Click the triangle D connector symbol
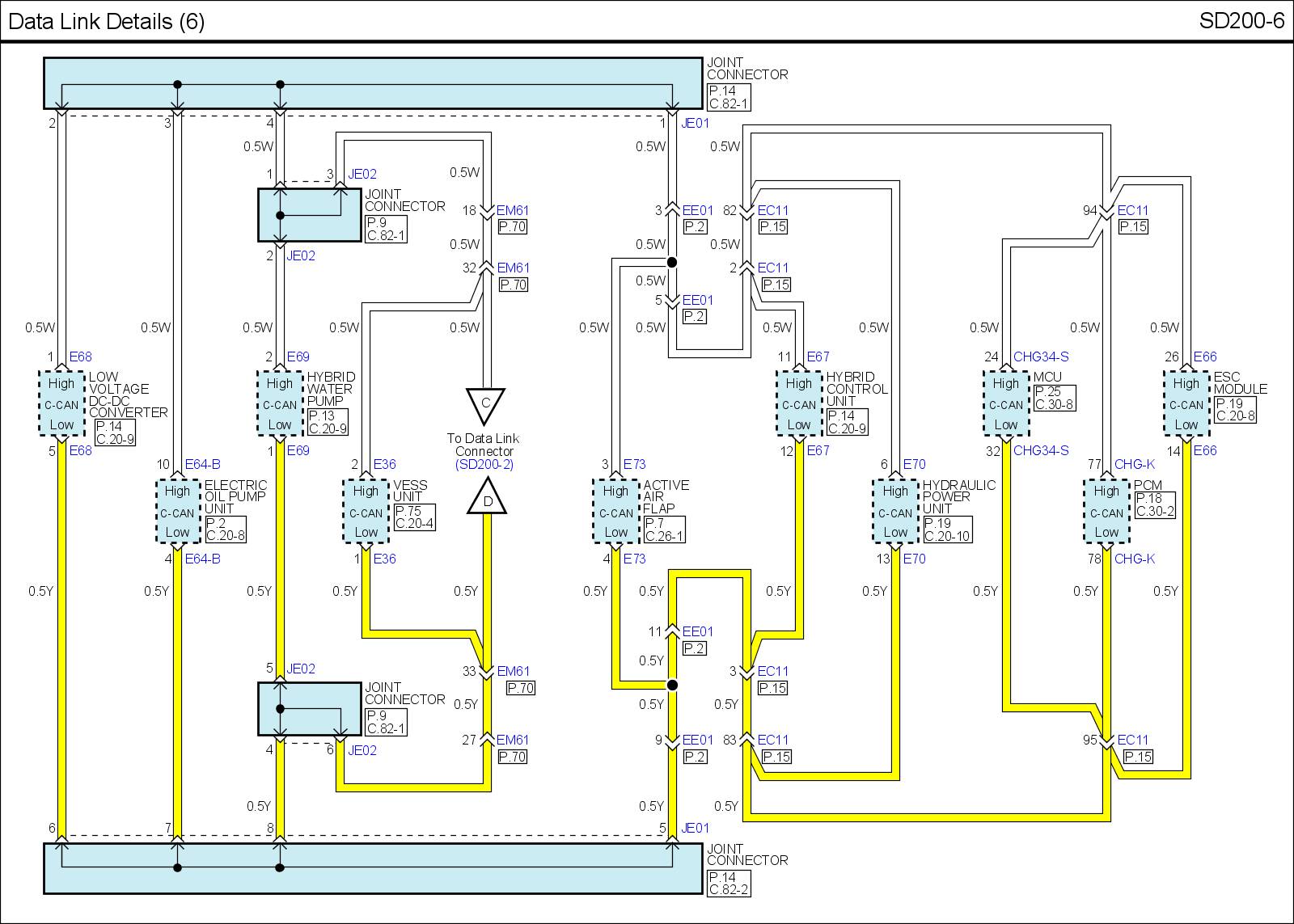Viewport: 1294px width, 924px height. point(487,498)
